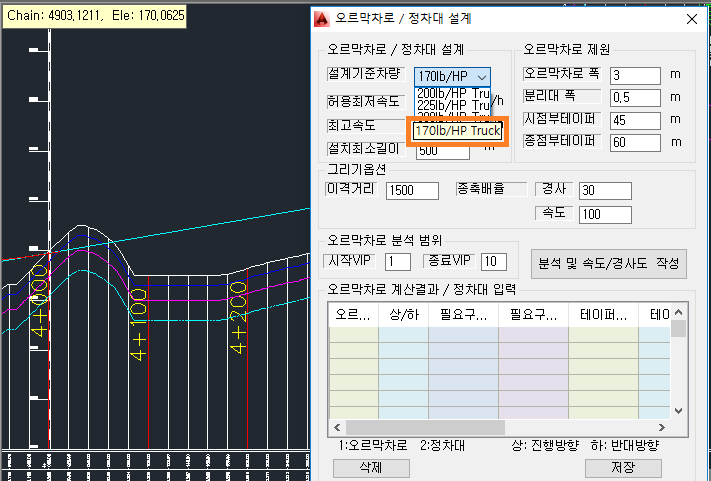The height and width of the screenshot is (481, 711).
Task: Click the 이격거리 input showing 1500
Action: click(412, 191)
